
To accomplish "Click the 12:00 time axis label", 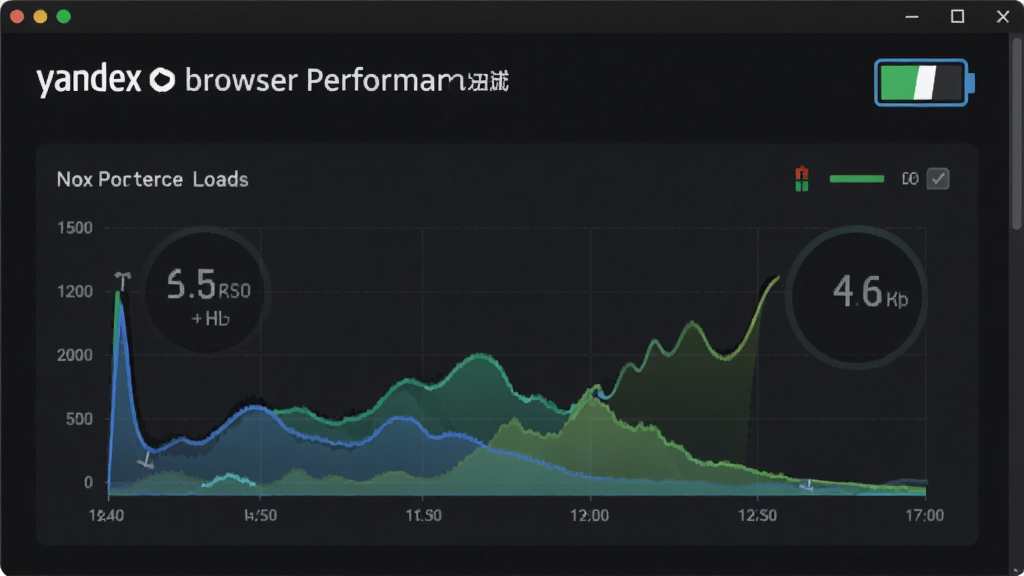I will 590,515.
